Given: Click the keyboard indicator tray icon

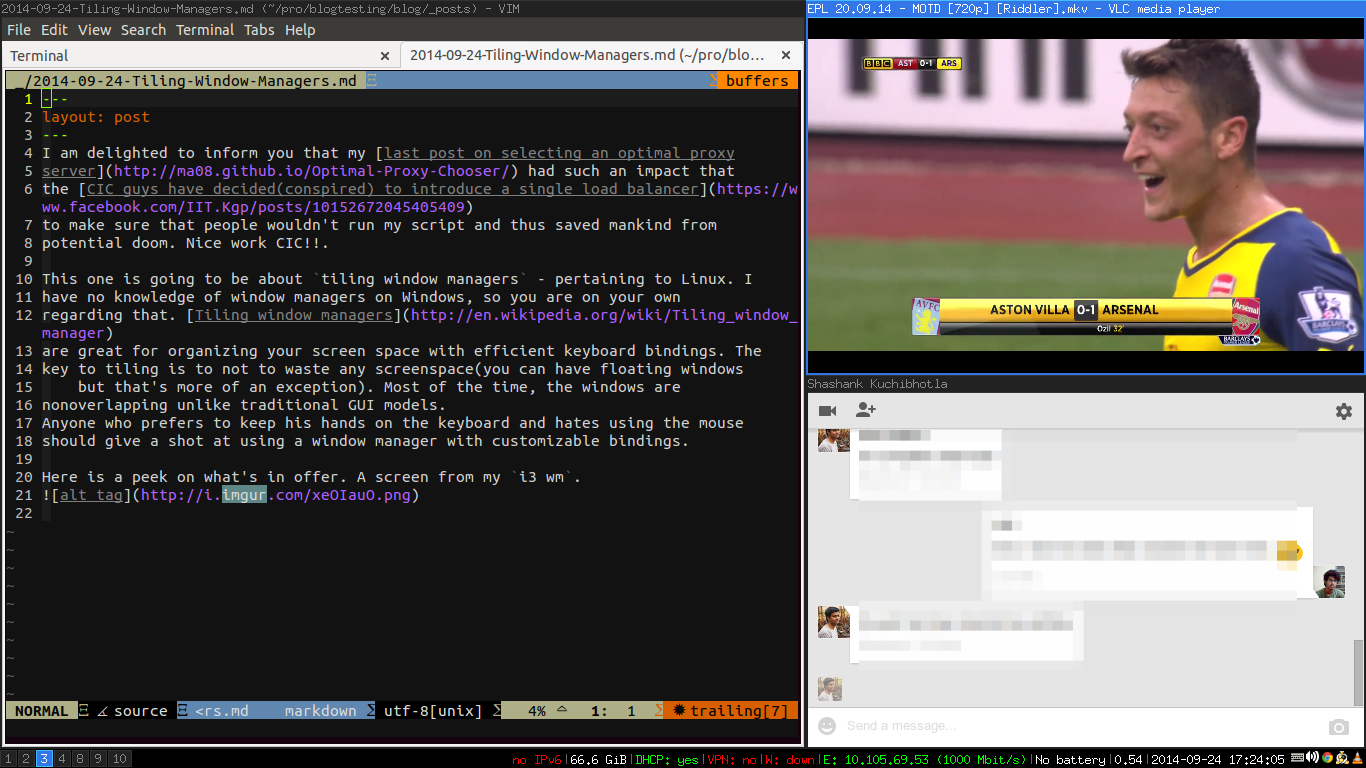Looking at the screenshot, I should (1297, 758).
